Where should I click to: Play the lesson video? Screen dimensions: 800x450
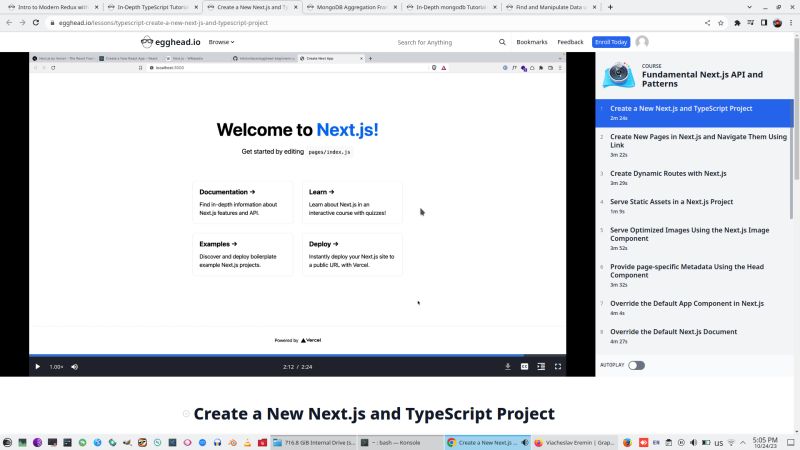[37, 366]
